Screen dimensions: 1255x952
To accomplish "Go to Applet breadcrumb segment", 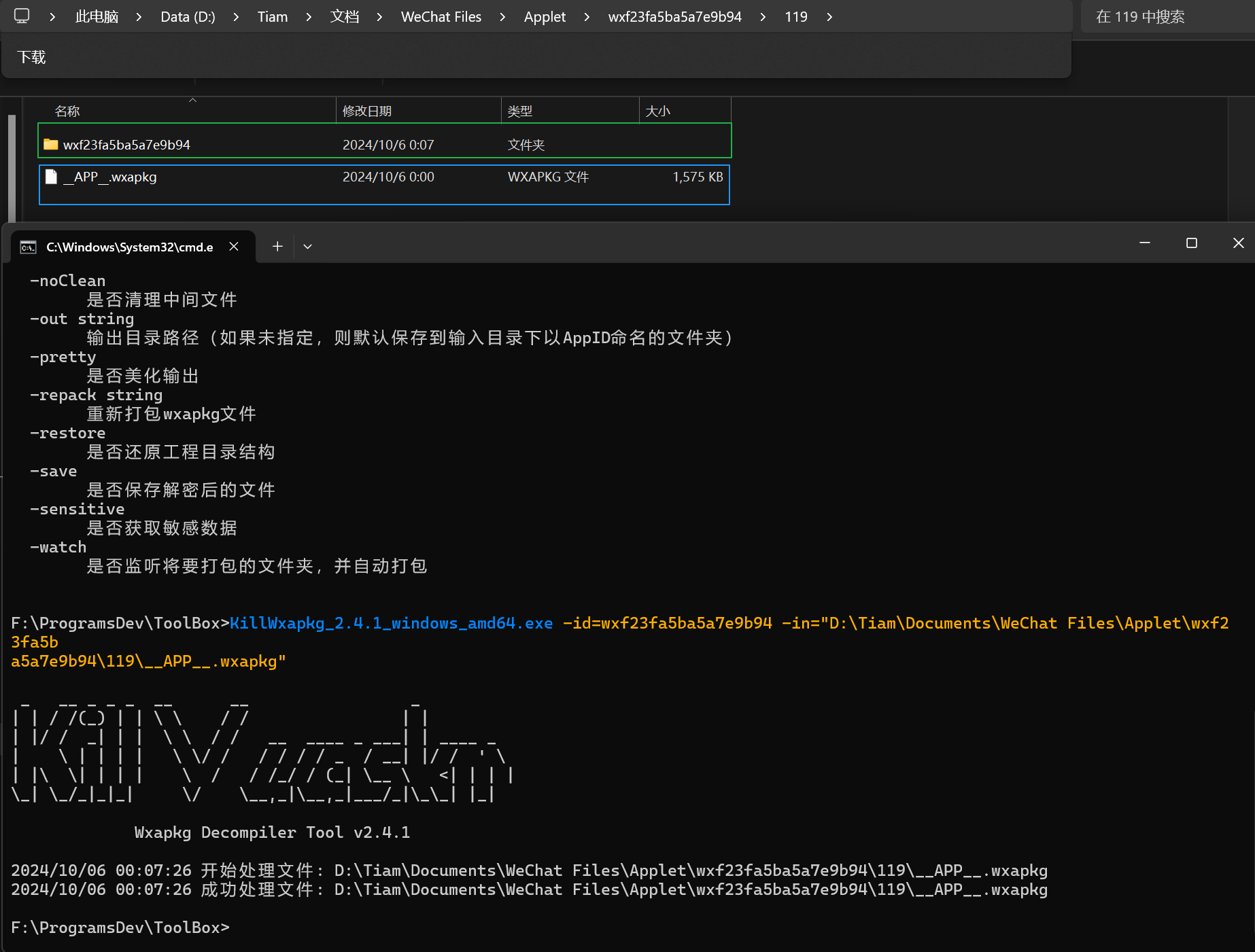I will tap(545, 17).
